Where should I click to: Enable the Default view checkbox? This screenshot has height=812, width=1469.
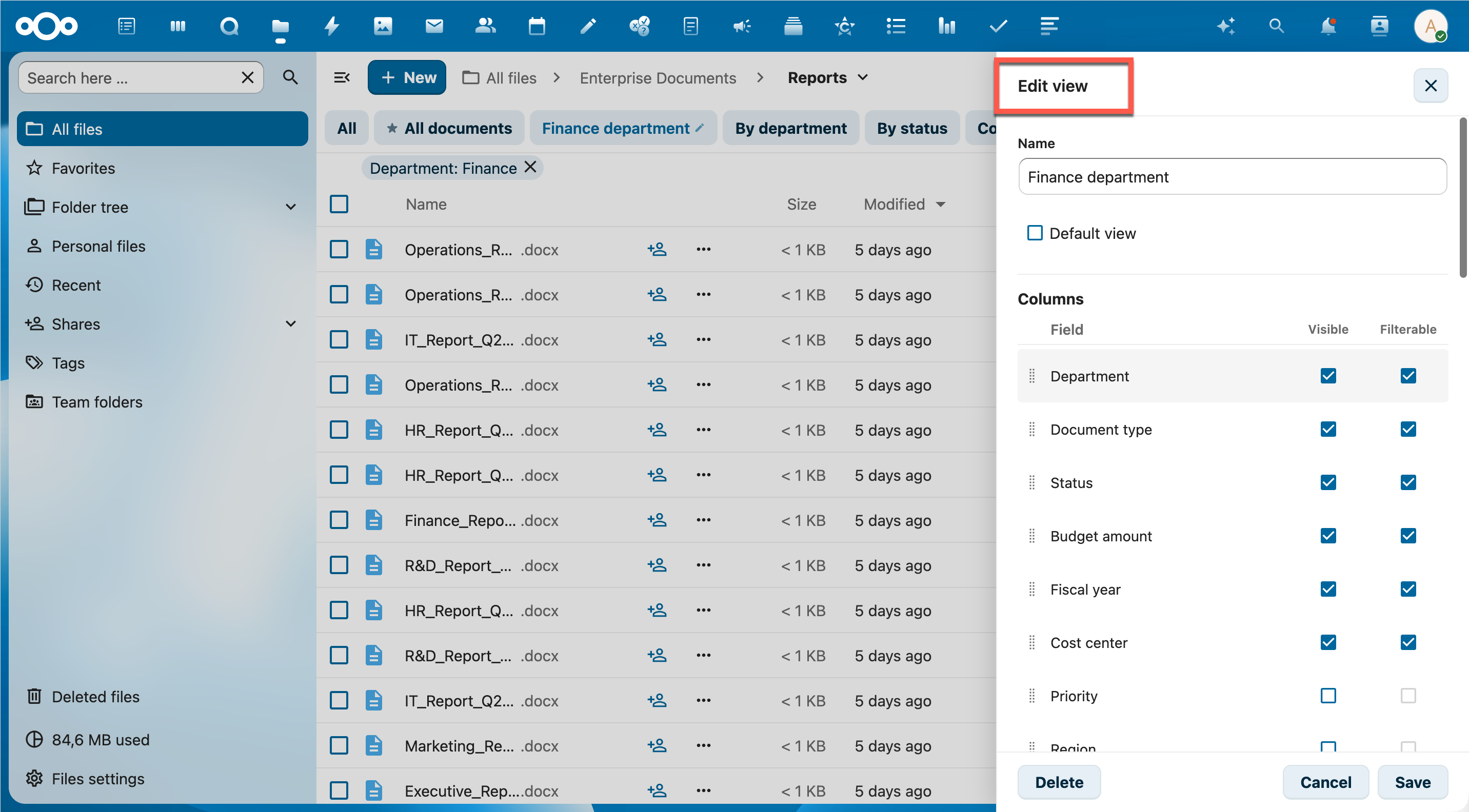pyautogui.click(x=1035, y=233)
